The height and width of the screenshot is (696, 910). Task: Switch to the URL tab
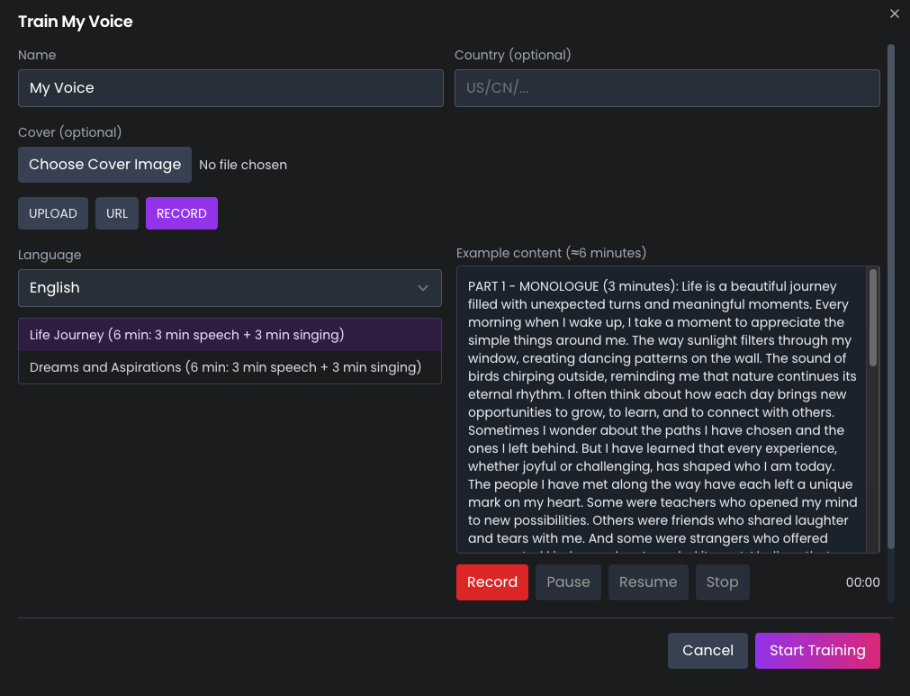click(x=117, y=213)
